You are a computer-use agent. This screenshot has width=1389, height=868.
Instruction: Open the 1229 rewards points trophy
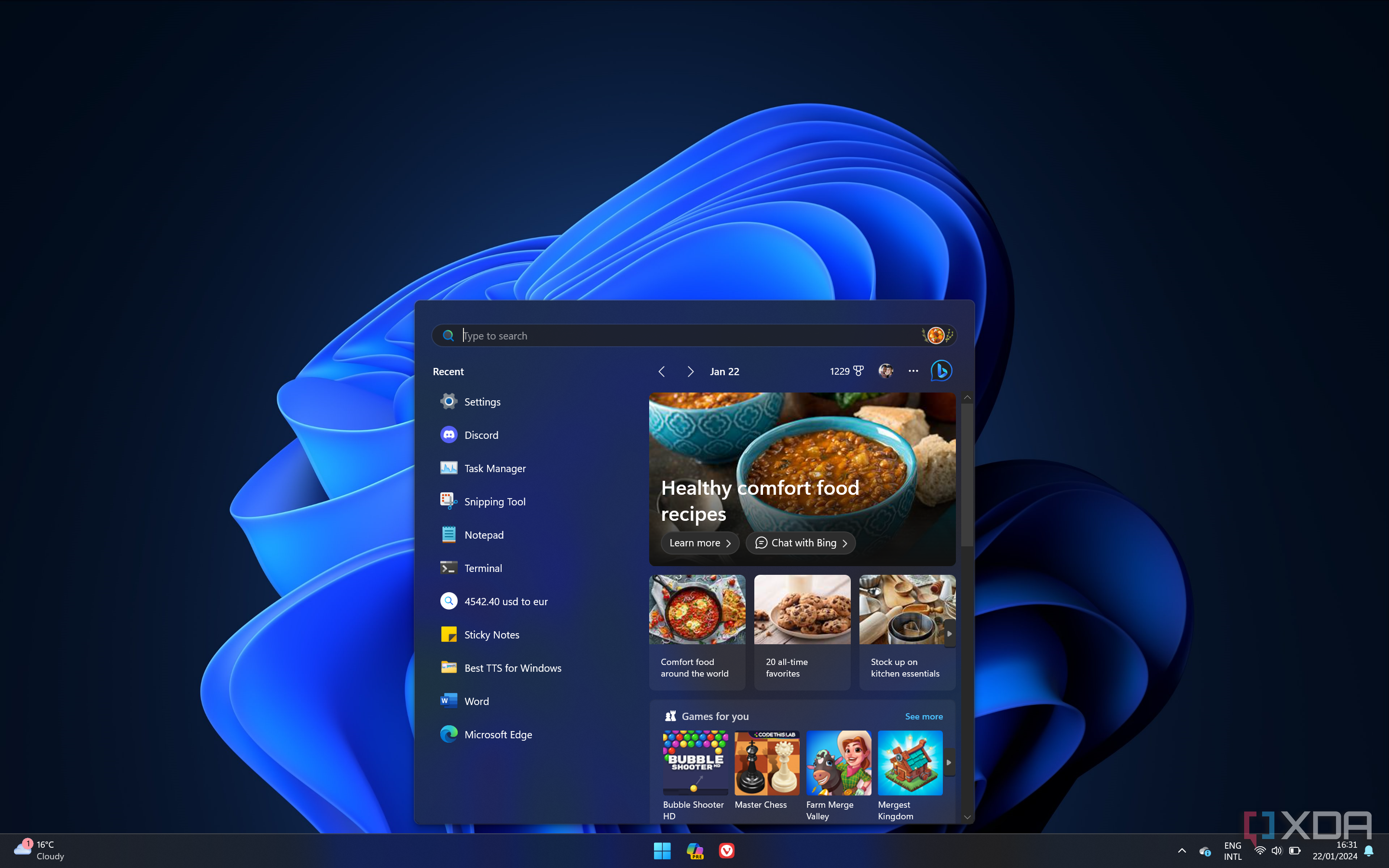coord(846,371)
